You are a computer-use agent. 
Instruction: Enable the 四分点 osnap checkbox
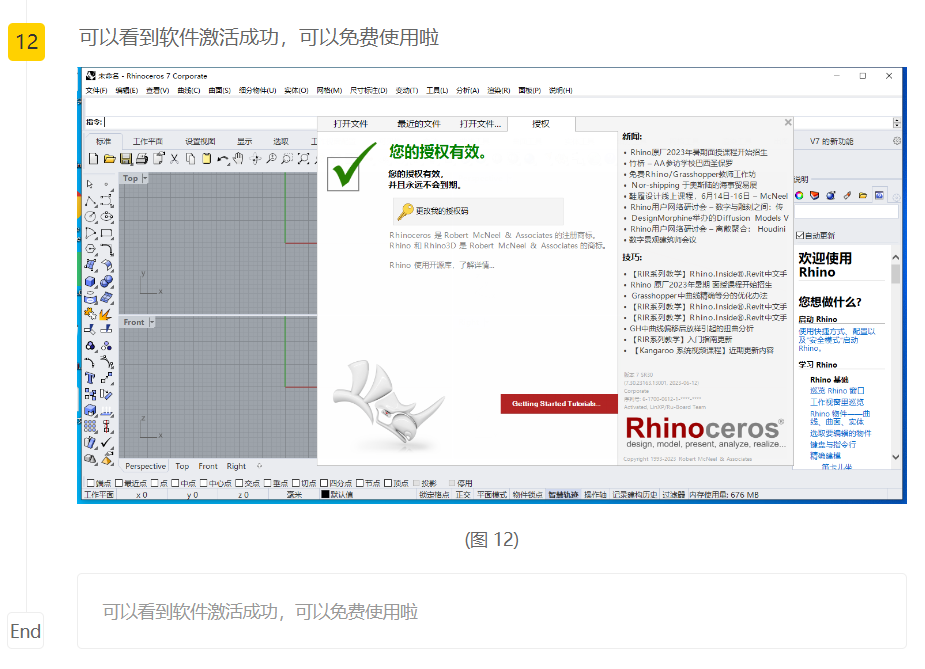click(x=324, y=483)
